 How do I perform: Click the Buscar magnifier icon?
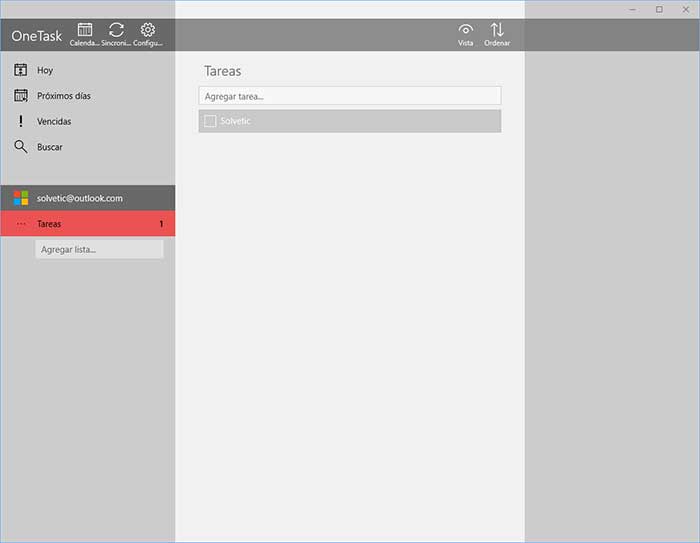point(21,146)
